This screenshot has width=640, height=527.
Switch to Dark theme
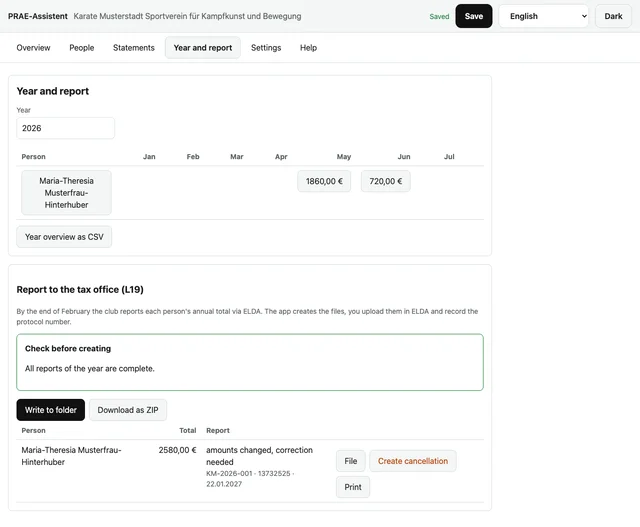click(613, 16)
